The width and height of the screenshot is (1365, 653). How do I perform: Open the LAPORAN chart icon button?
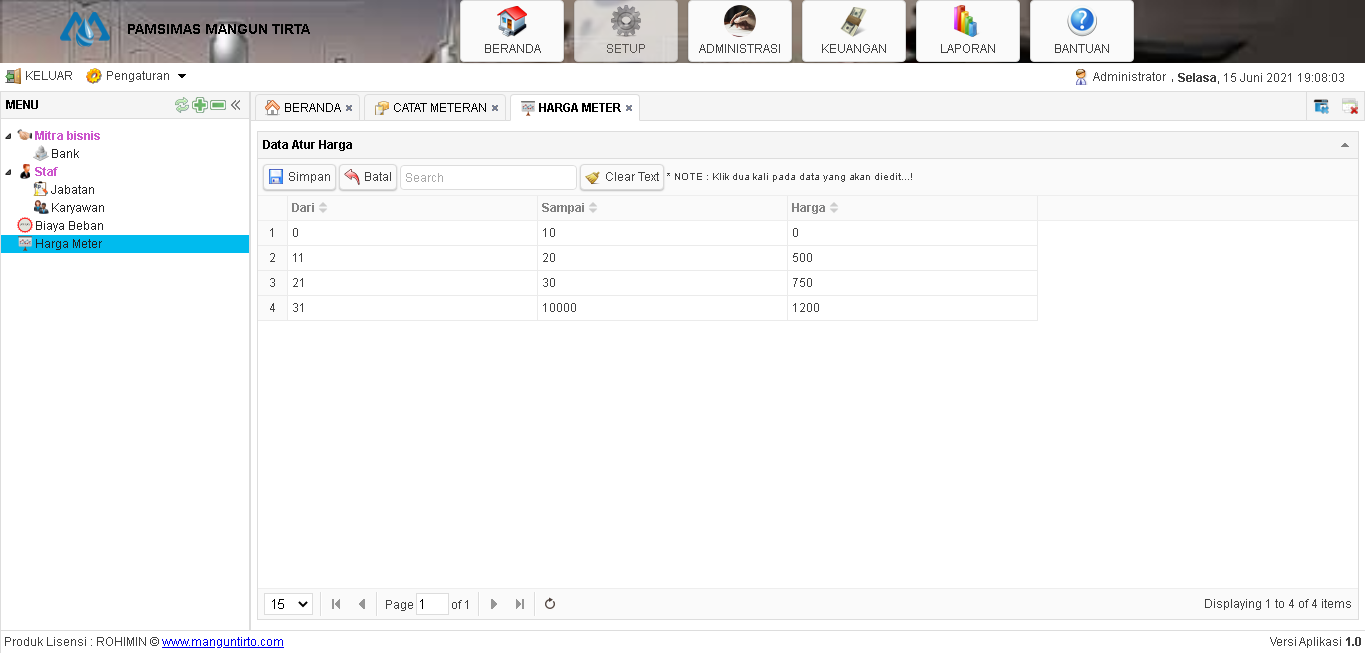pos(968,31)
